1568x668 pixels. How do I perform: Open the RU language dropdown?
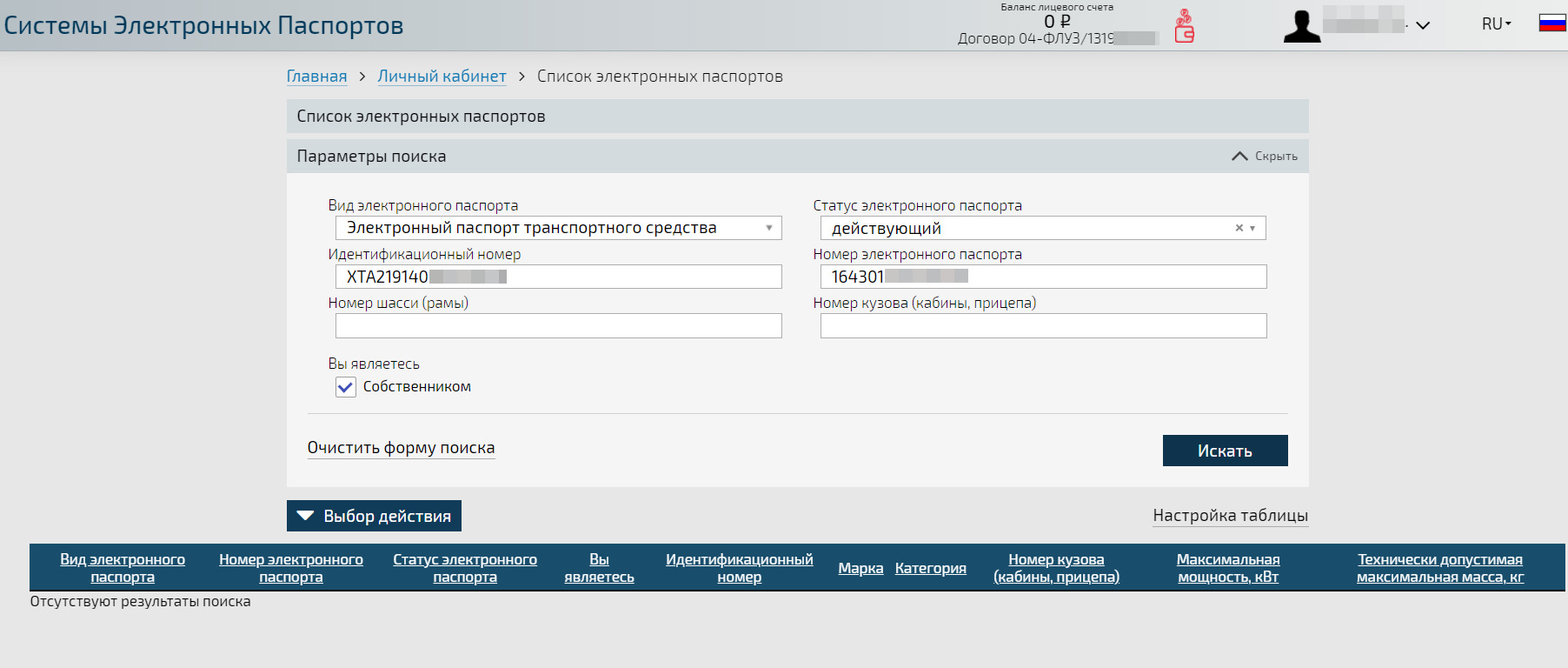pyautogui.click(x=1497, y=24)
